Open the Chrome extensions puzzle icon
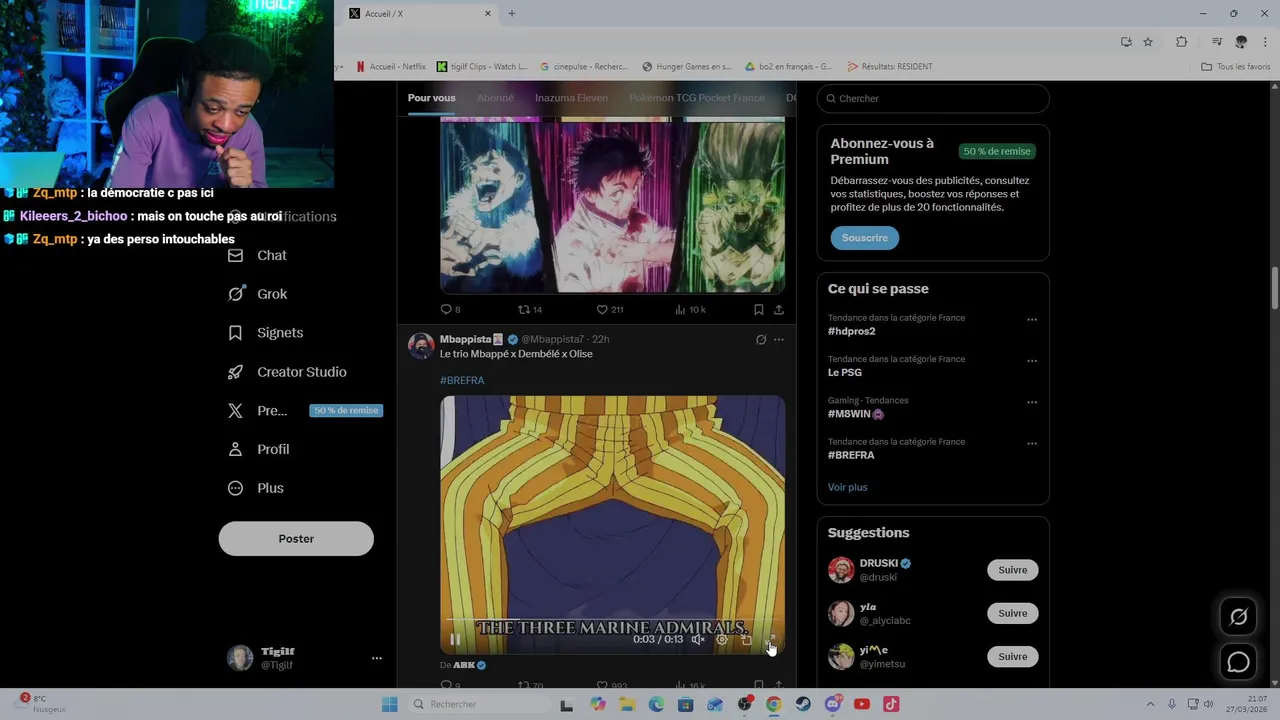The height and width of the screenshot is (720, 1280). click(x=1181, y=42)
